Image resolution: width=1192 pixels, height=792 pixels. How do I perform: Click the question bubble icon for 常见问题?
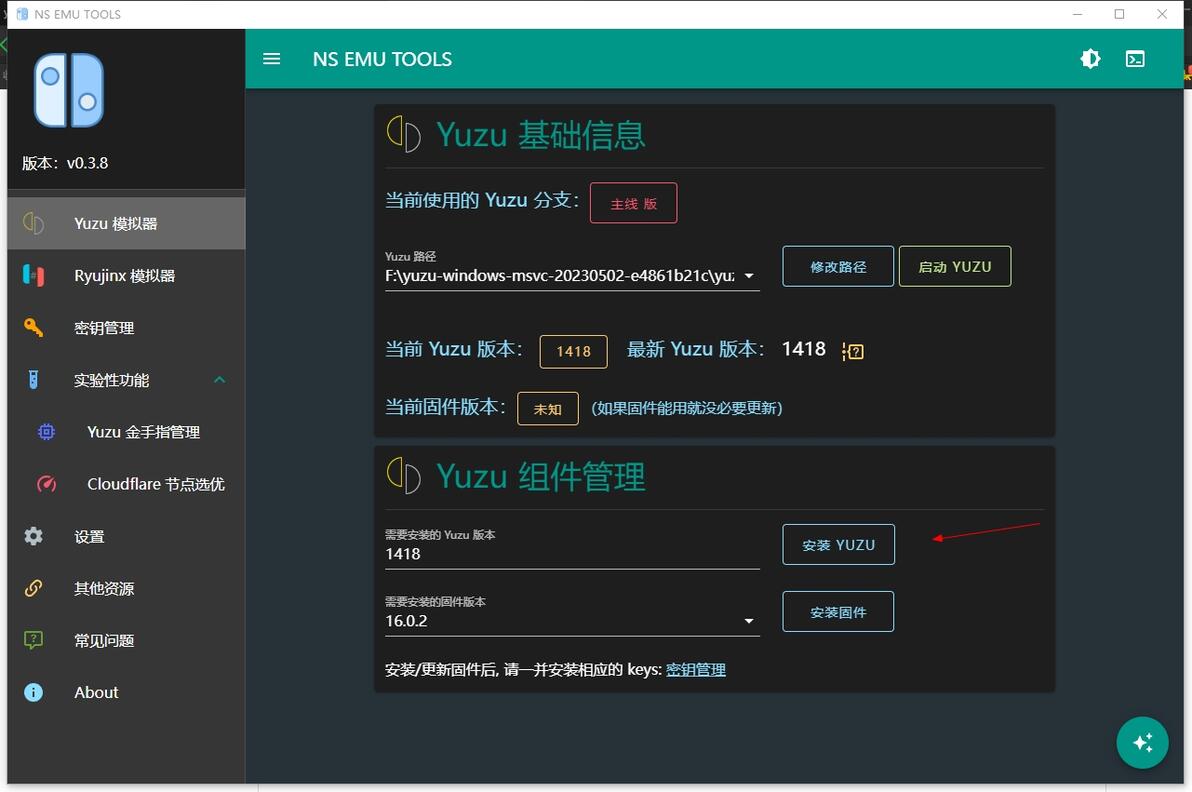coord(33,640)
